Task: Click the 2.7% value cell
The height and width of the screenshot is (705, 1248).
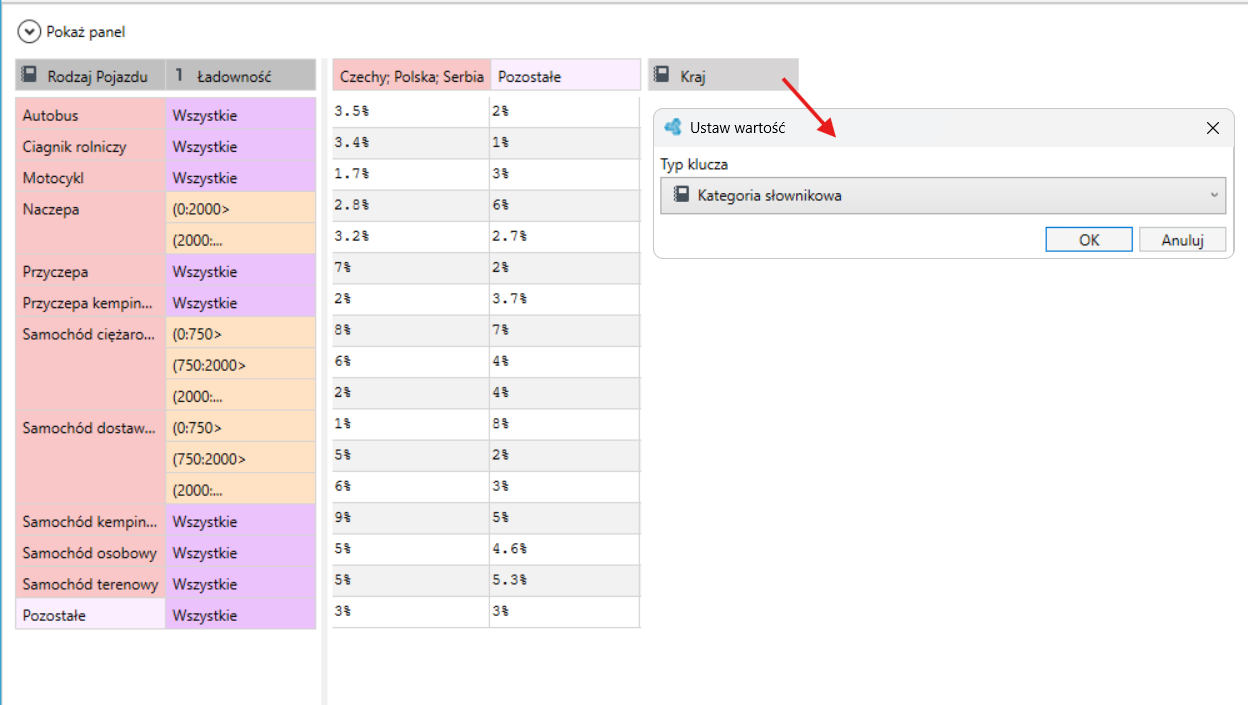Action: 565,237
